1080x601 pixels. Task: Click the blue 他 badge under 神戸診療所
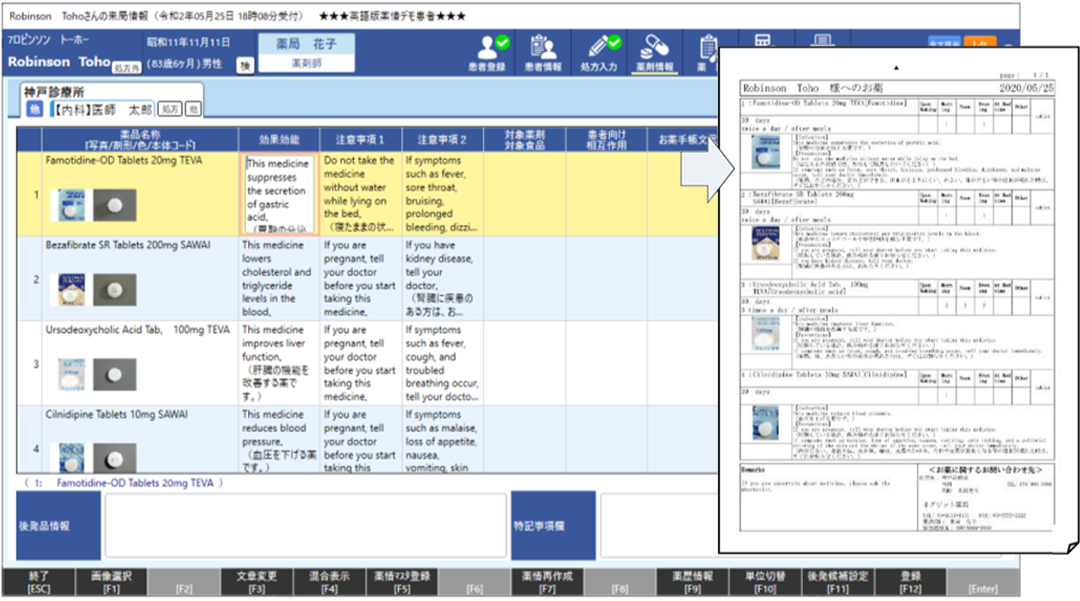(x=34, y=109)
